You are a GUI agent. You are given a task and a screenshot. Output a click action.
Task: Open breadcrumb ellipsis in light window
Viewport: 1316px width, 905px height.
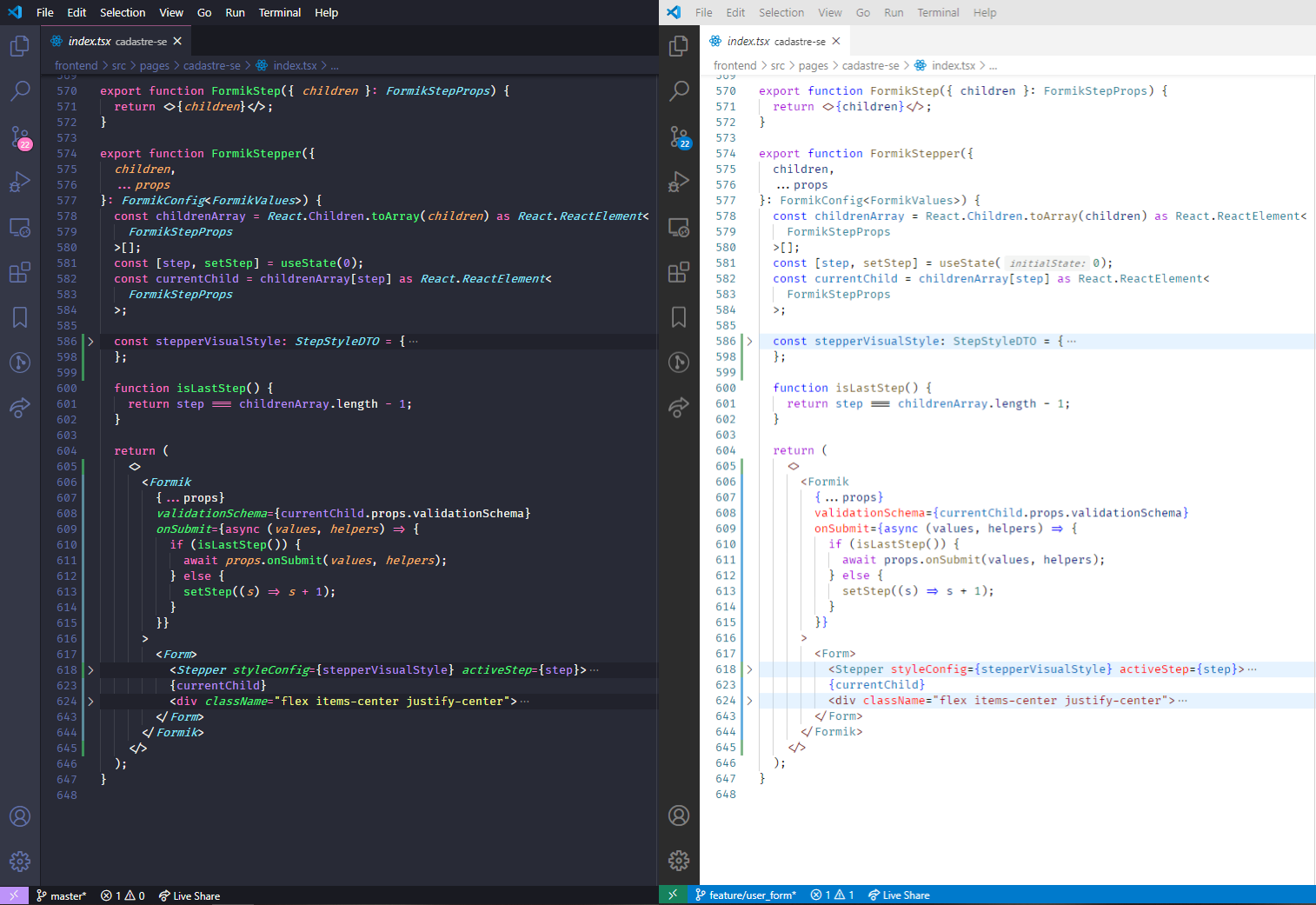point(994,66)
